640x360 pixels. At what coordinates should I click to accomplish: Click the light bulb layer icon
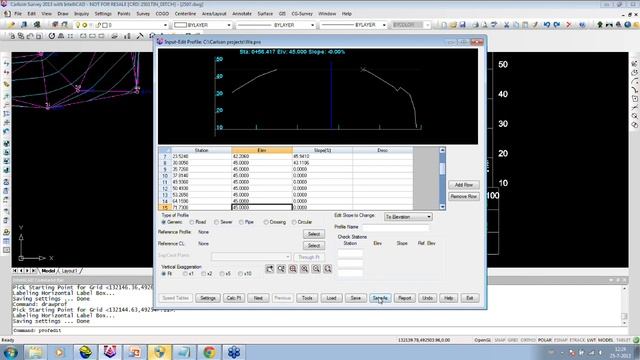pos(78,25)
